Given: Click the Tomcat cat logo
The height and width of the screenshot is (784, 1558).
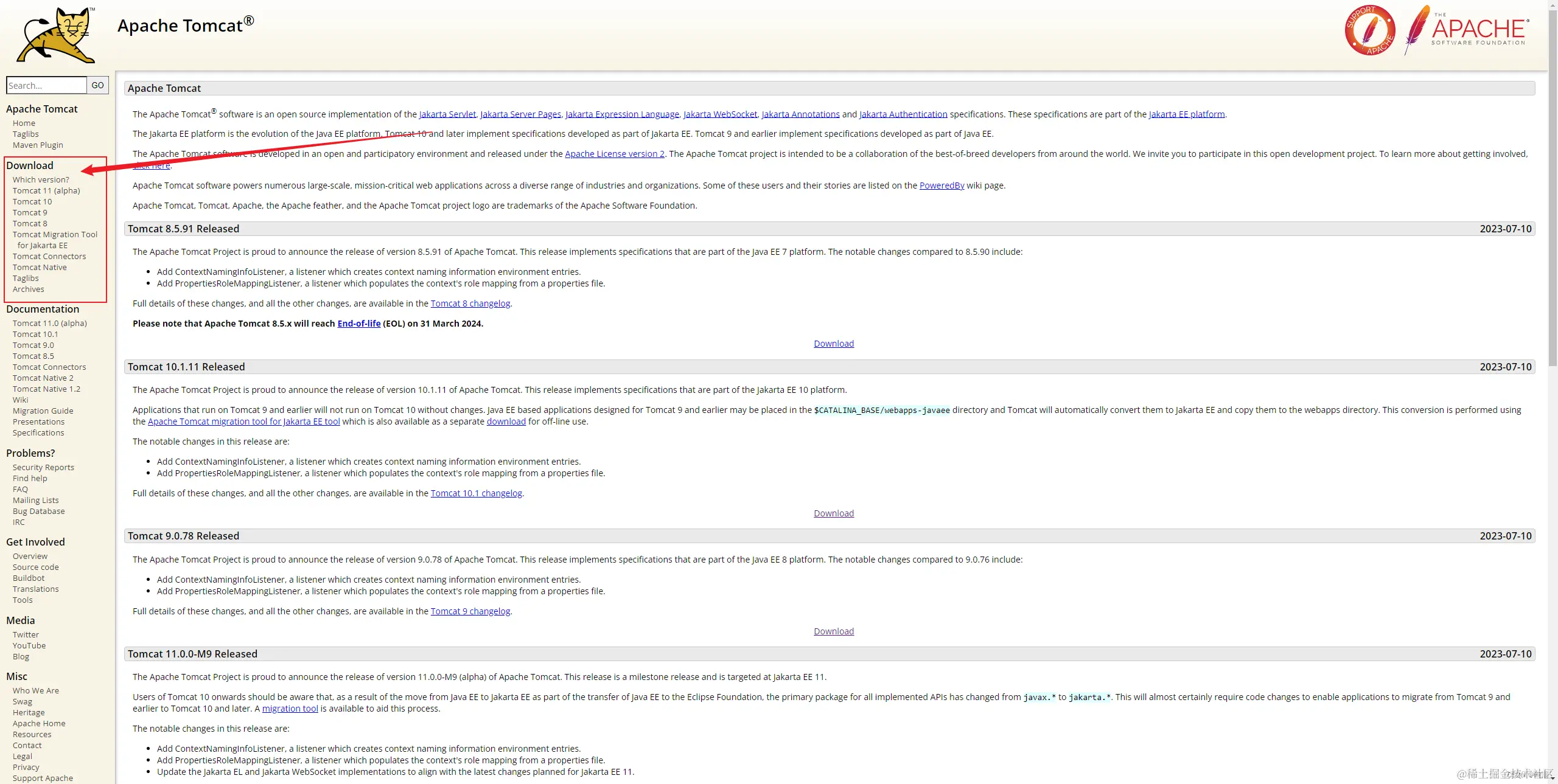Looking at the screenshot, I should pos(56,35).
